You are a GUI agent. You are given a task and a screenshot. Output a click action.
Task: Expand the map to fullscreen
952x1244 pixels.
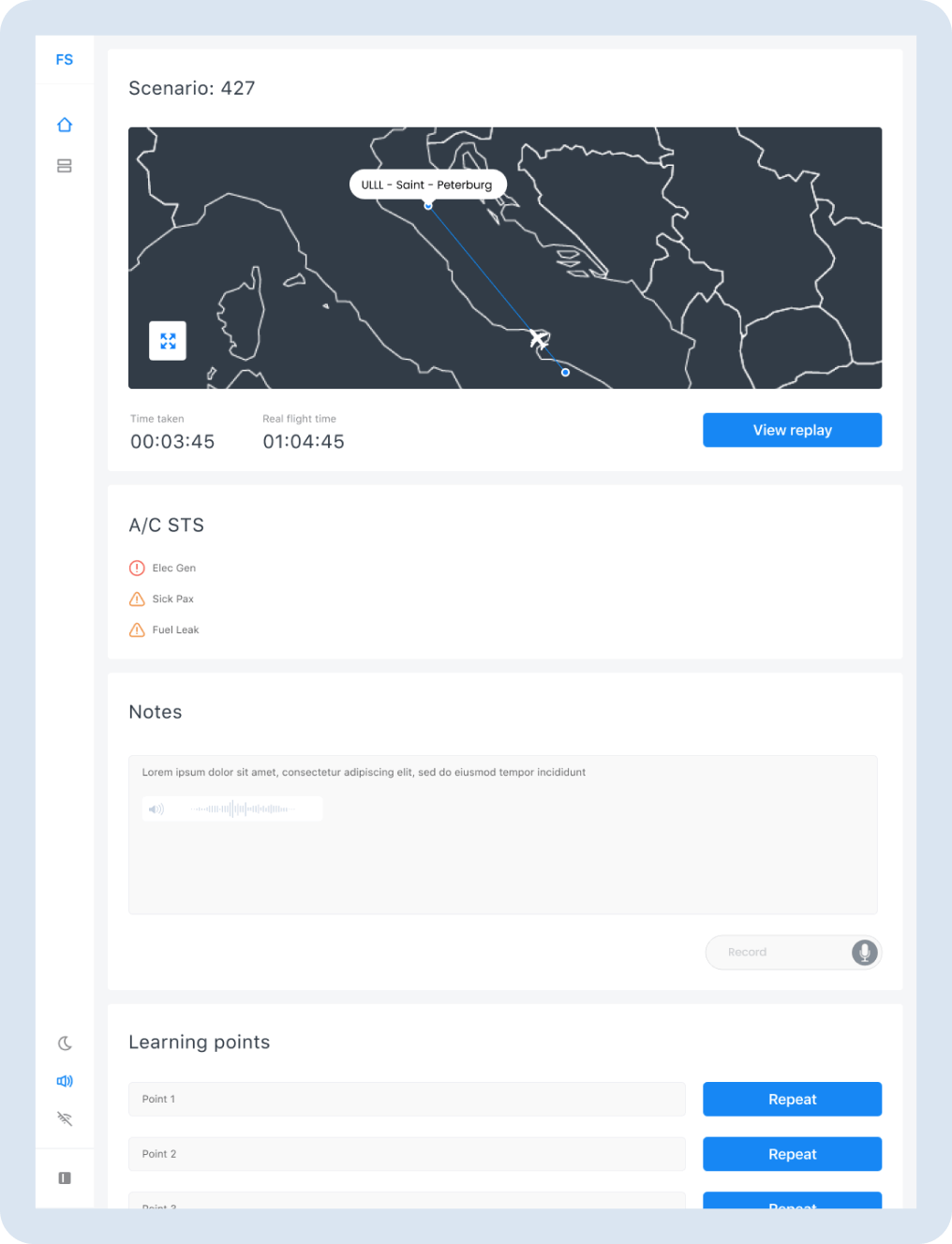coord(168,341)
